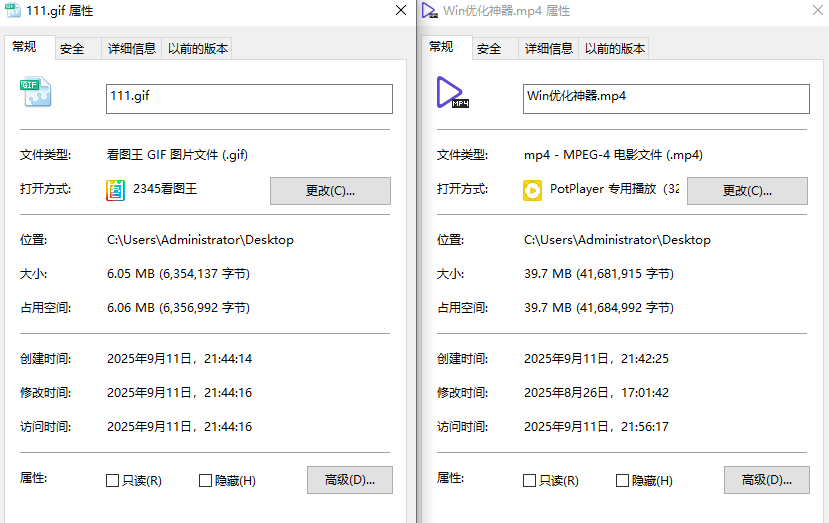The height and width of the screenshot is (523, 829).
Task: Click the large GIF file icon
Action: (x=35, y=94)
